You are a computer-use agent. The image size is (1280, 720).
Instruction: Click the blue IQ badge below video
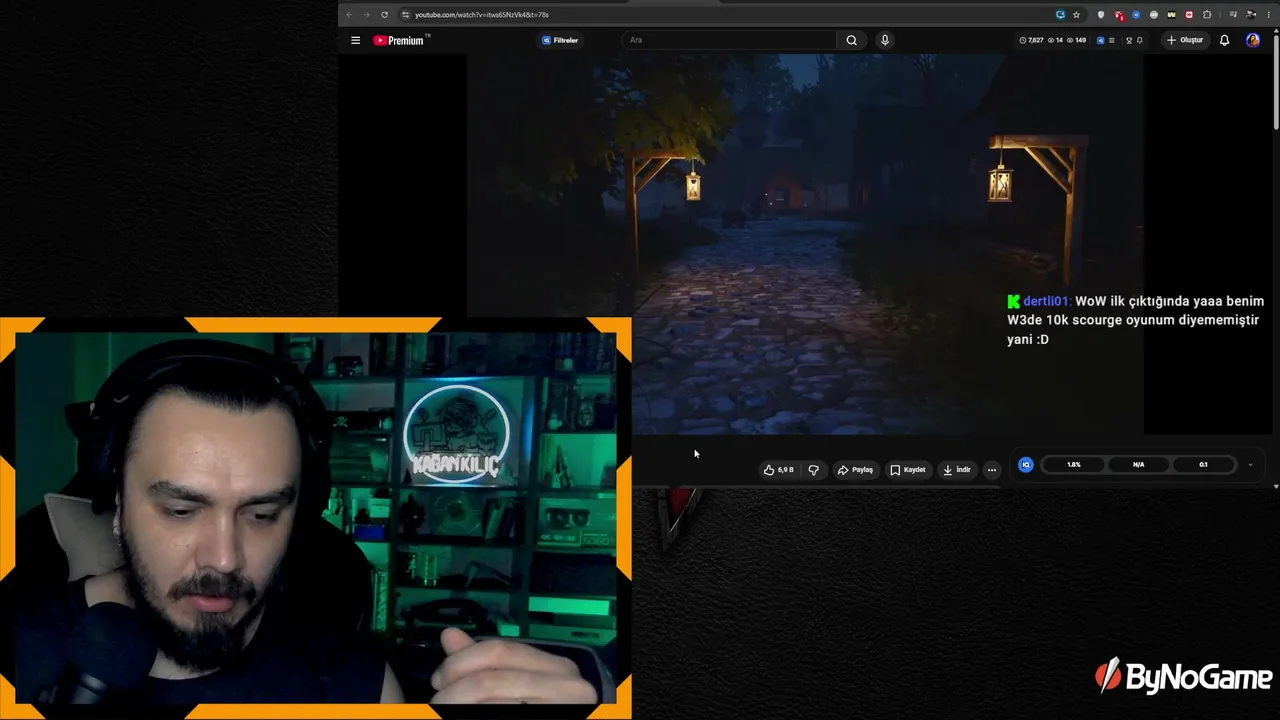(x=1025, y=465)
